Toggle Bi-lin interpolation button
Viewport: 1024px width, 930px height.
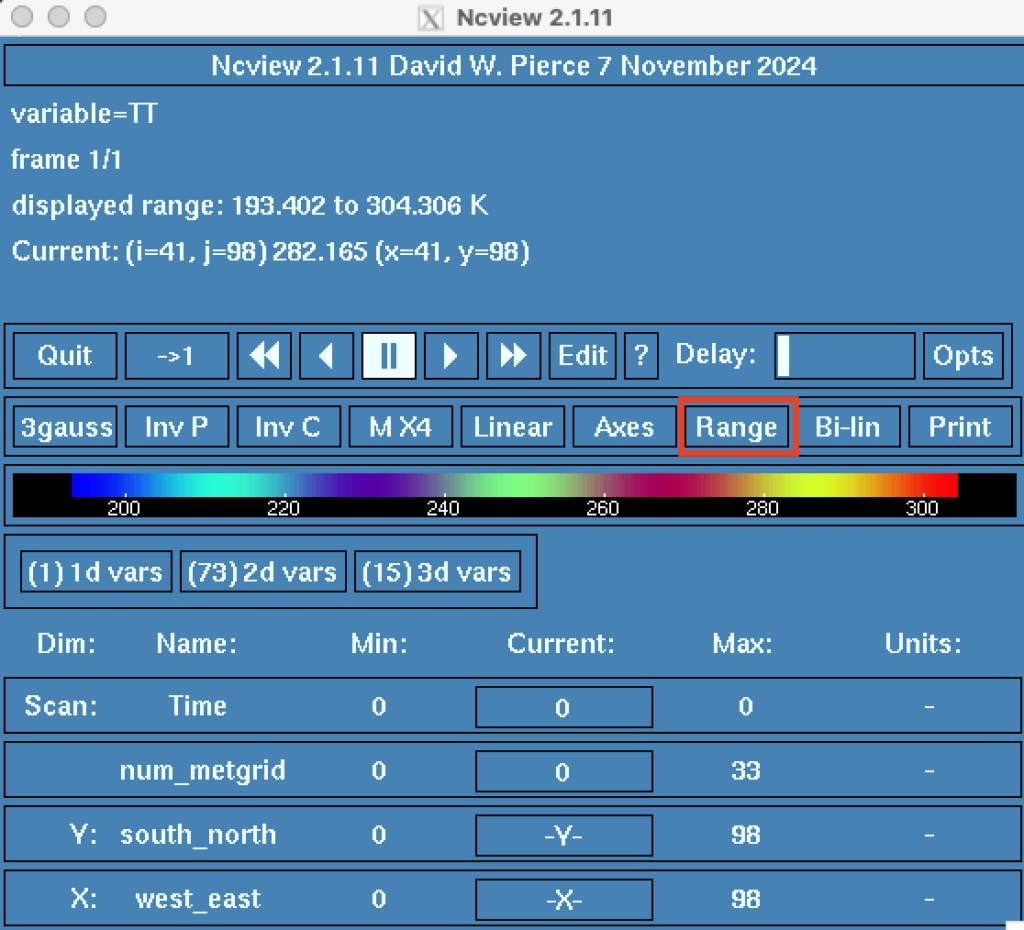point(848,427)
